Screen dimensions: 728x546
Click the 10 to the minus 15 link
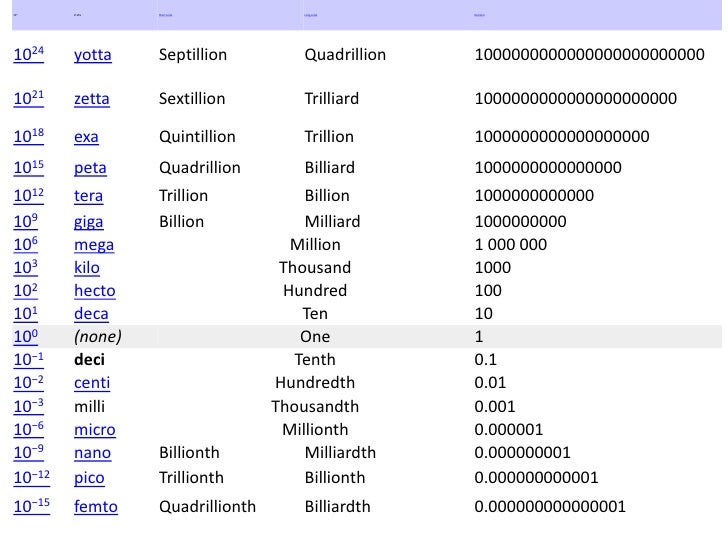tap(32, 506)
